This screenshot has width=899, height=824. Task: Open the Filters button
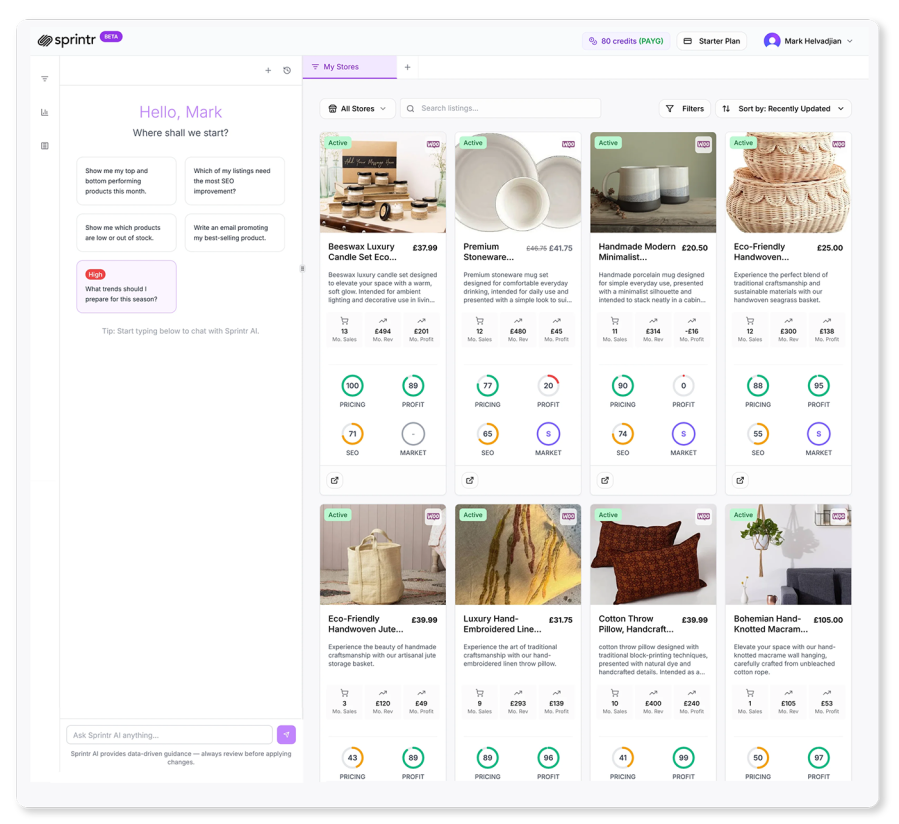[x=685, y=108]
